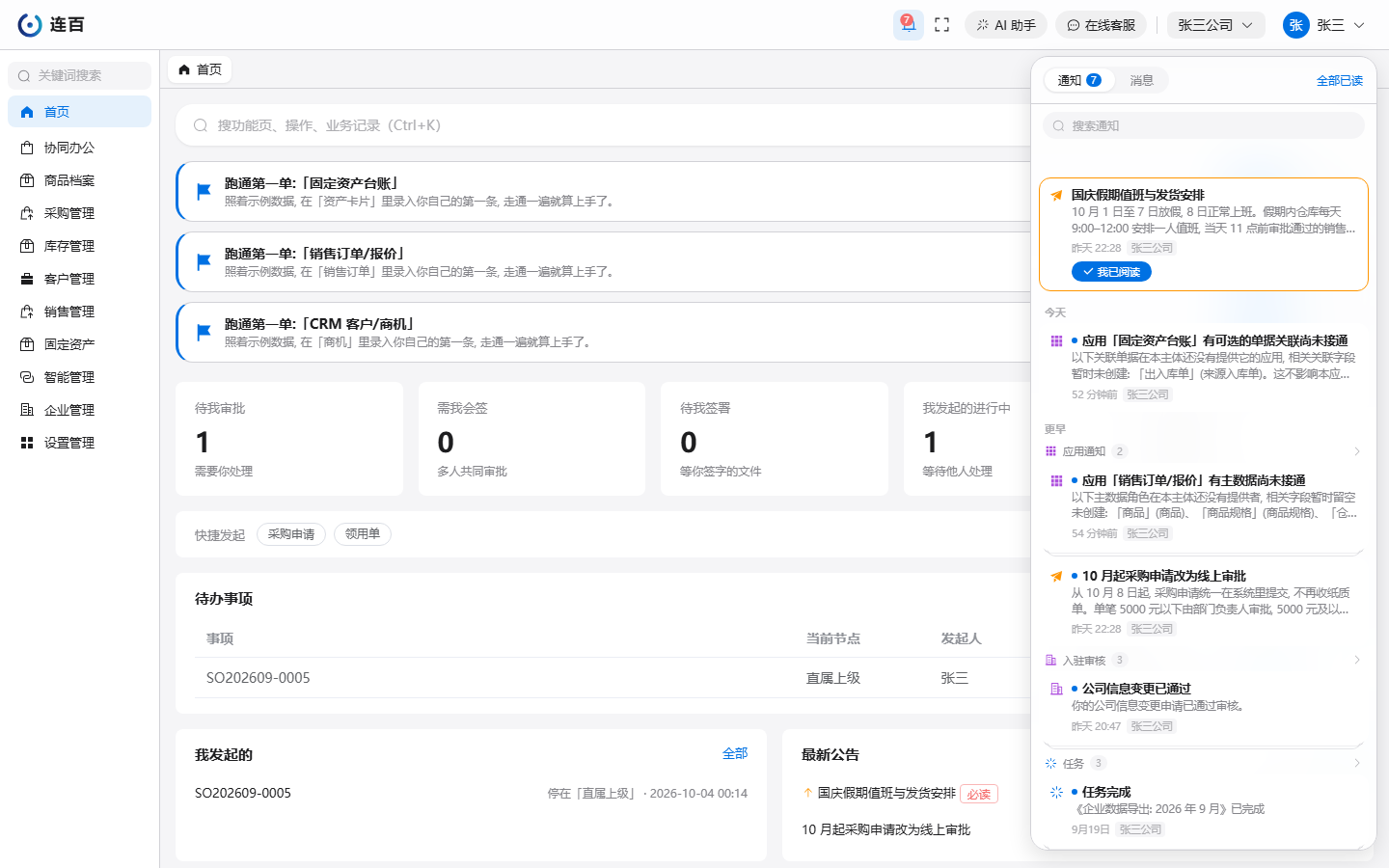Image resolution: width=1389 pixels, height=868 pixels.
Task: Expand the 入驻审核 group chevron
Action: click(x=1357, y=660)
